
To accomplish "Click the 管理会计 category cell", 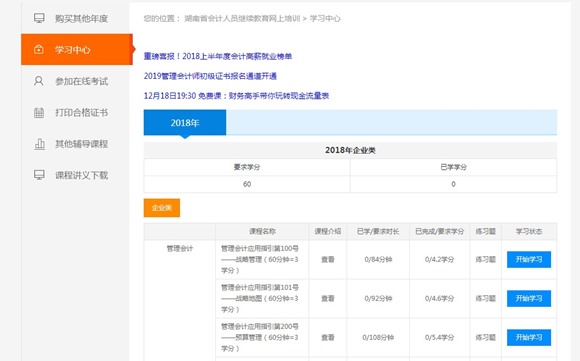I will click(180, 249).
